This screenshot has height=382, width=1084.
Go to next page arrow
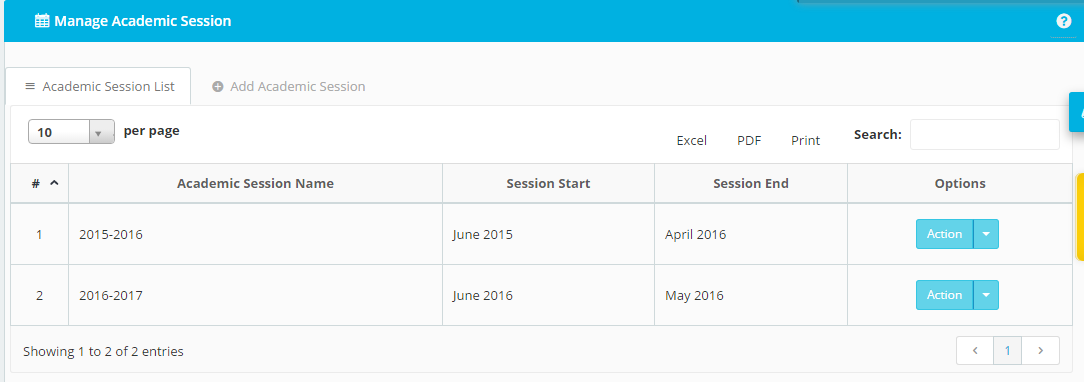coord(1040,351)
